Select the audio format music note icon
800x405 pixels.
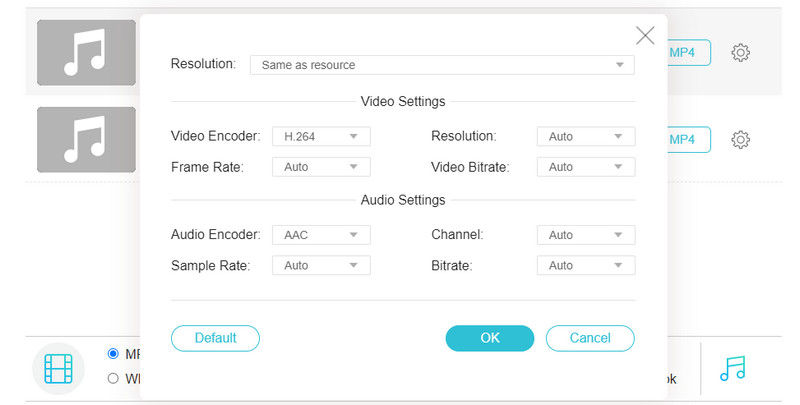point(733,369)
